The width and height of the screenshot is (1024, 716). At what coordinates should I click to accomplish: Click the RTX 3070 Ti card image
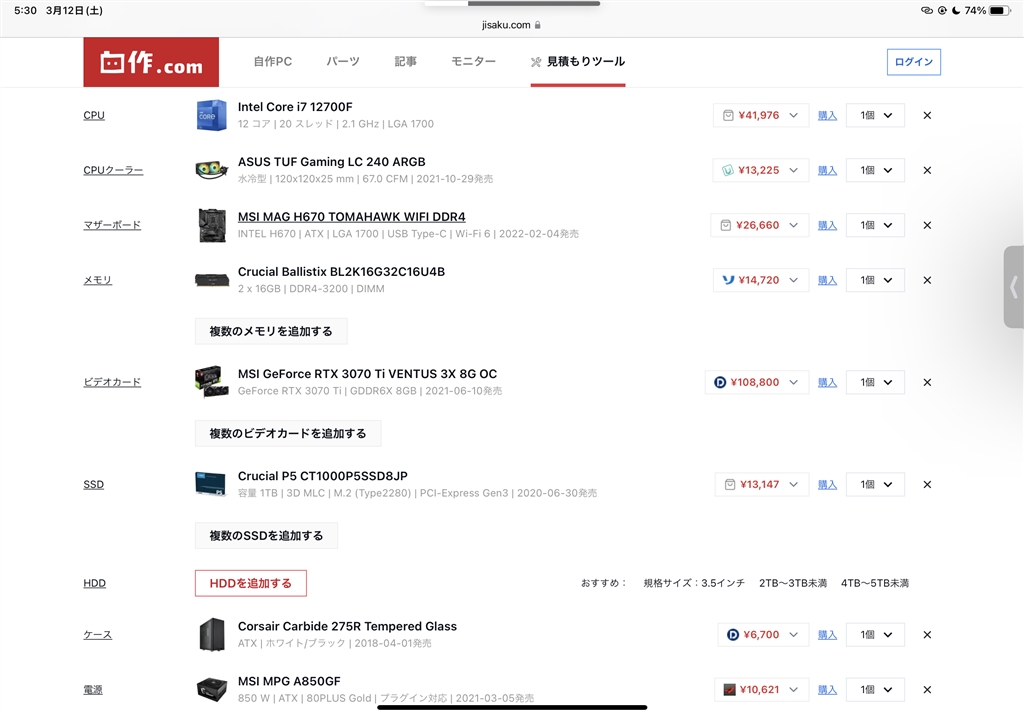[212, 382]
